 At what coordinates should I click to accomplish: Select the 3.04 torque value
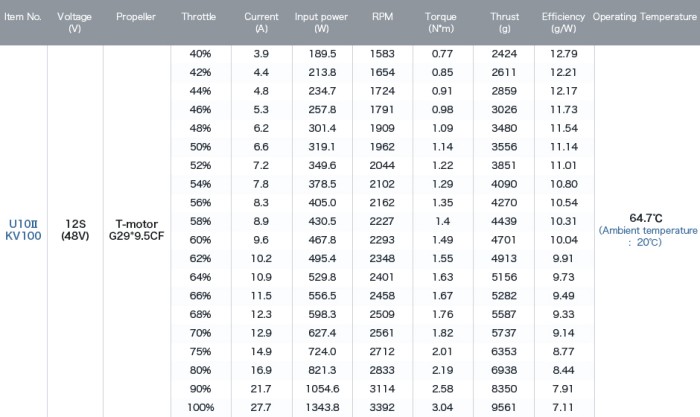click(x=442, y=407)
